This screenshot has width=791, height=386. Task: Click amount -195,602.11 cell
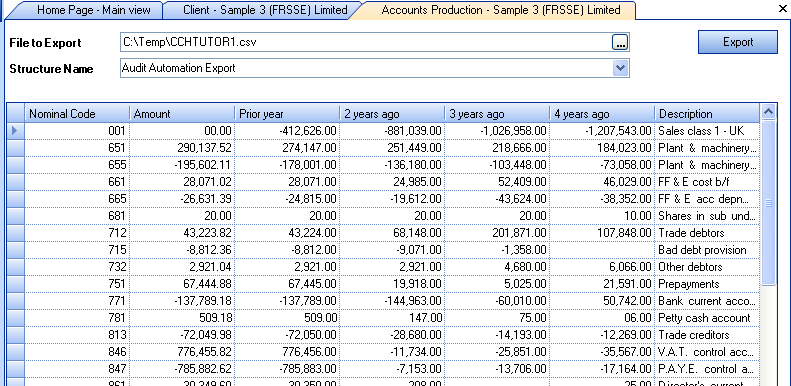pos(182,165)
